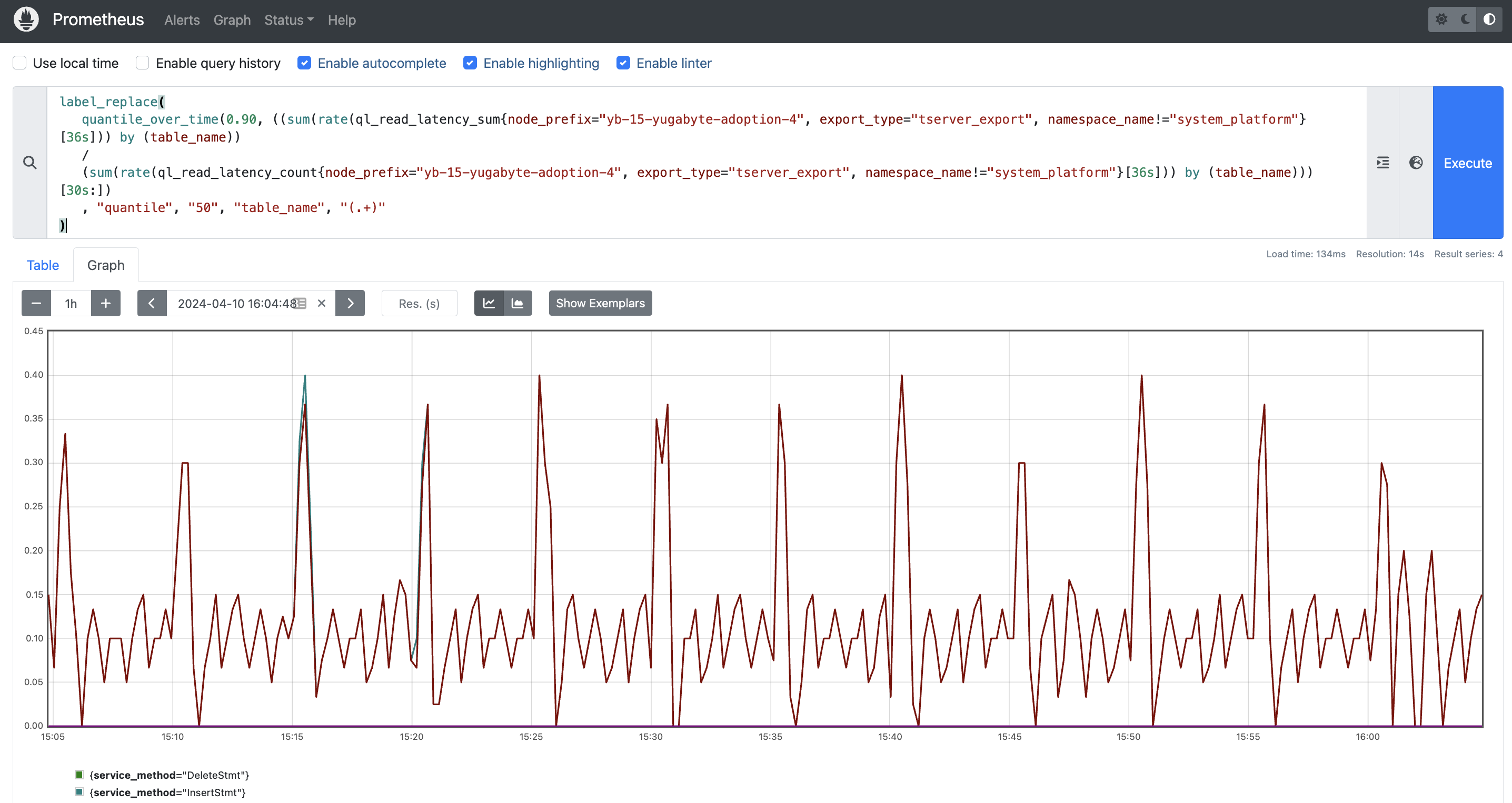1512x803 pixels.
Task: Open Prometheus settings gear
Action: 1442,19
